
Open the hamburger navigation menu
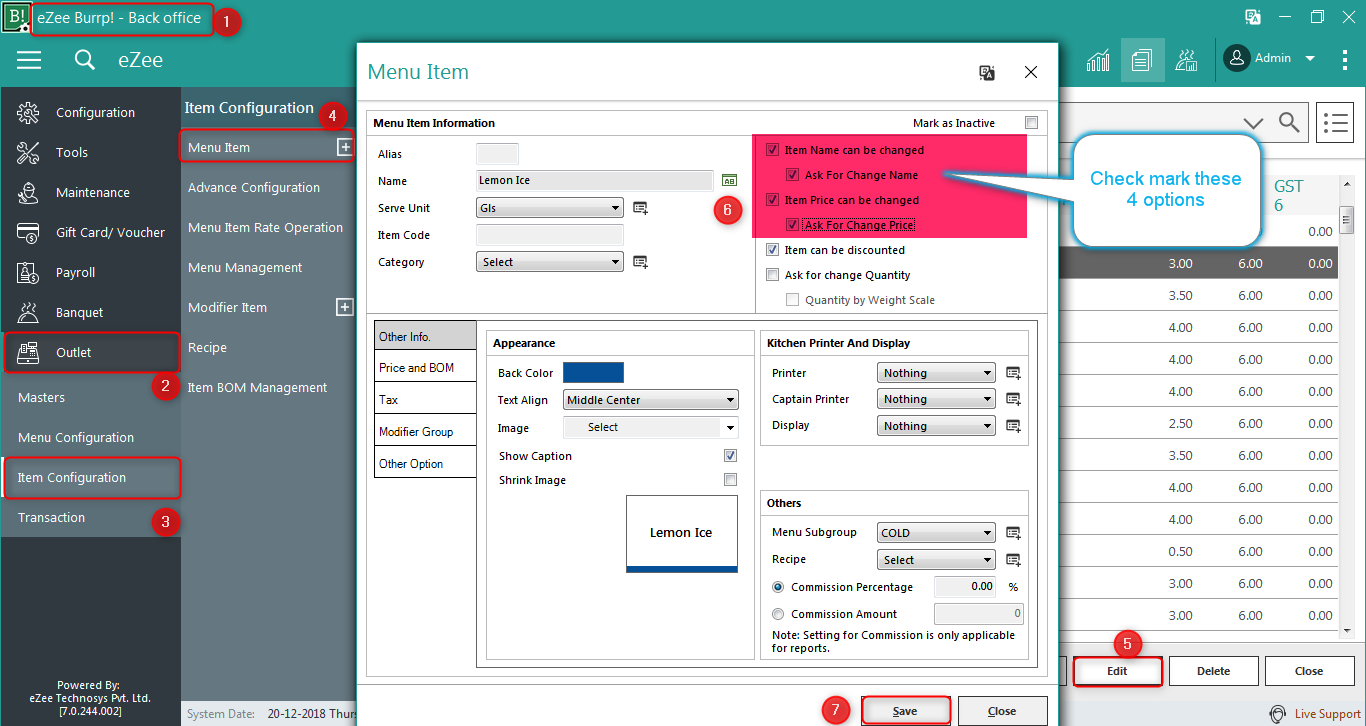pos(29,60)
